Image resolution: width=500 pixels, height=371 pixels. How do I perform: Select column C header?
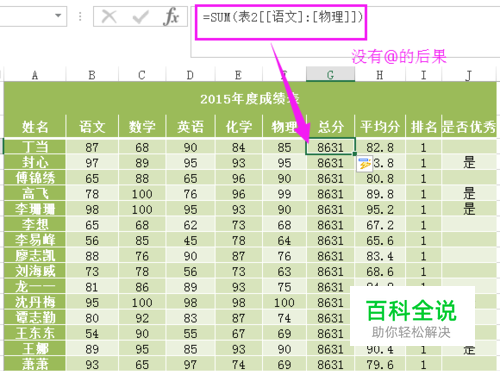pos(142,75)
